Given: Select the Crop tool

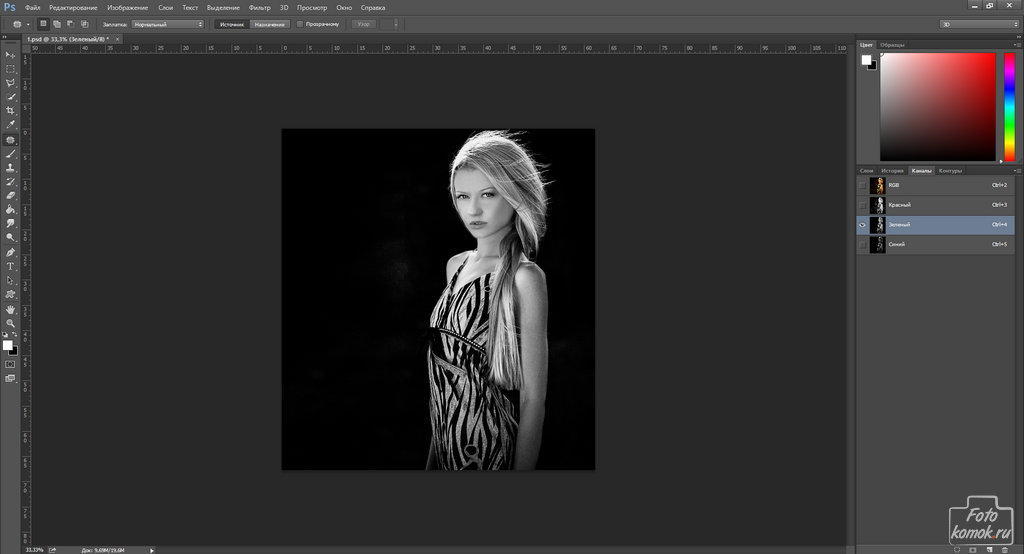Looking at the screenshot, I should [x=10, y=110].
